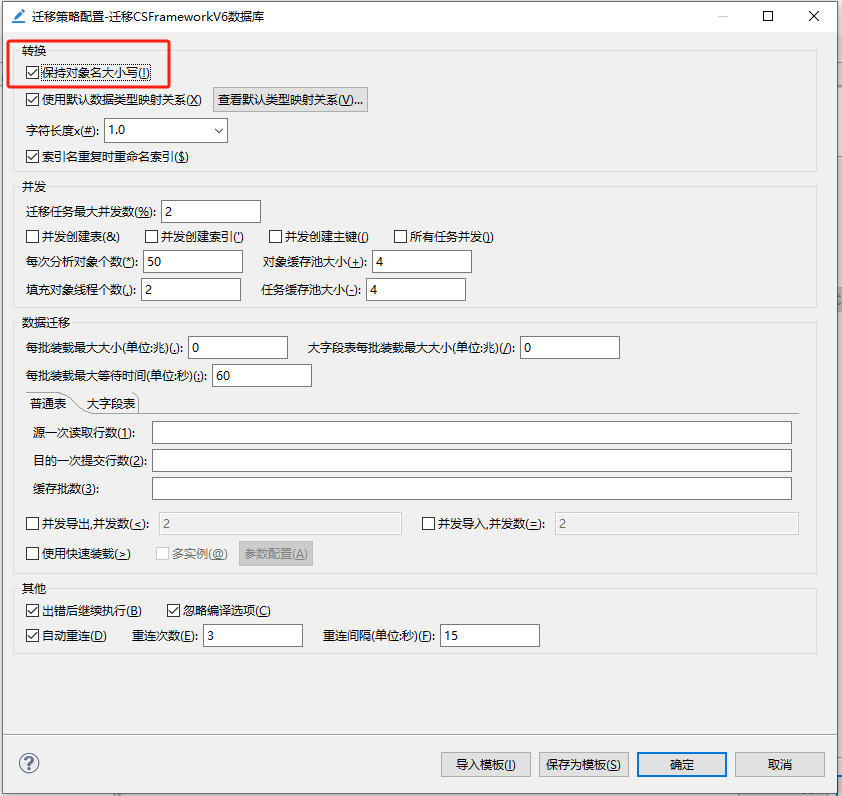842x796 pixels.
Task: Click the 源一次读取行数 input field
Action: pyautogui.click(x=472, y=432)
